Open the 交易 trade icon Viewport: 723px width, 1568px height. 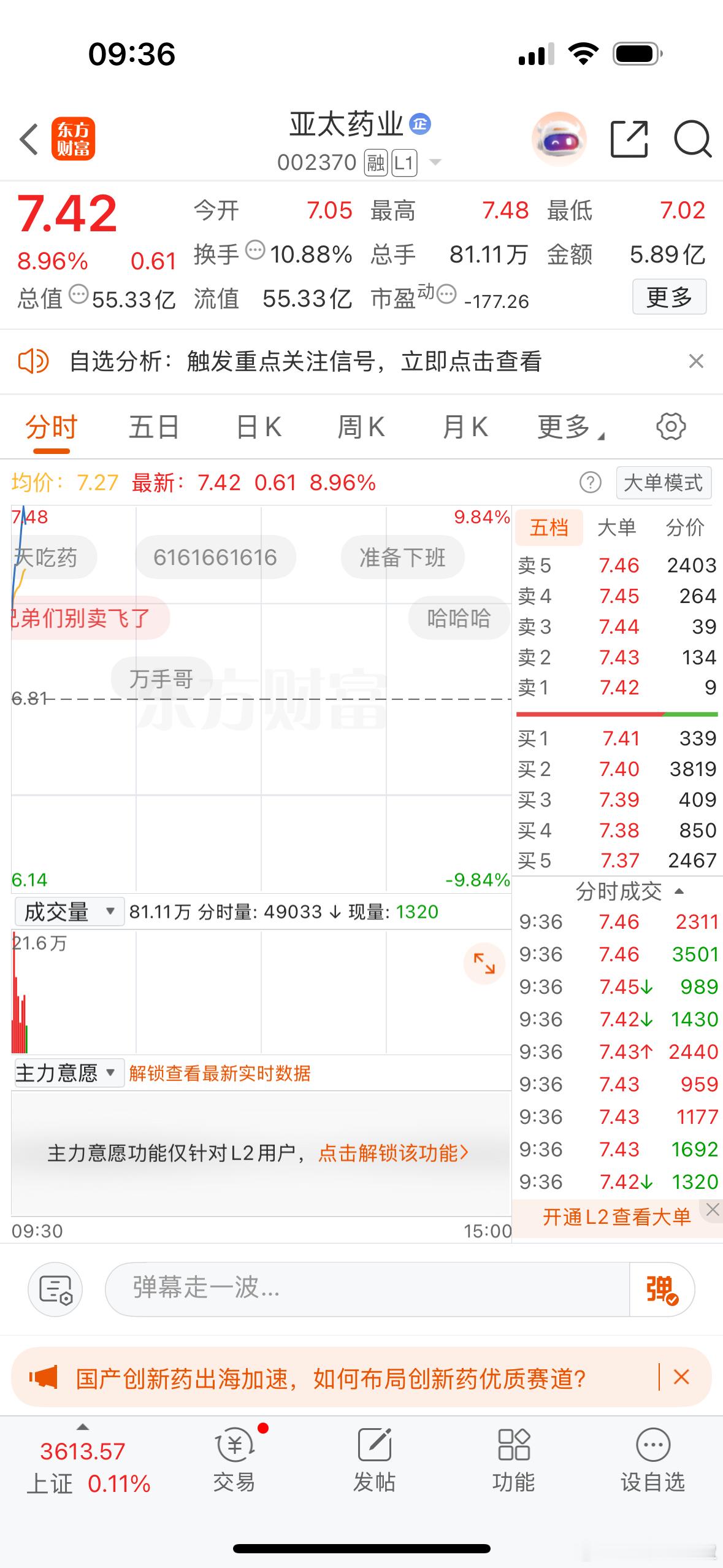point(234,1460)
